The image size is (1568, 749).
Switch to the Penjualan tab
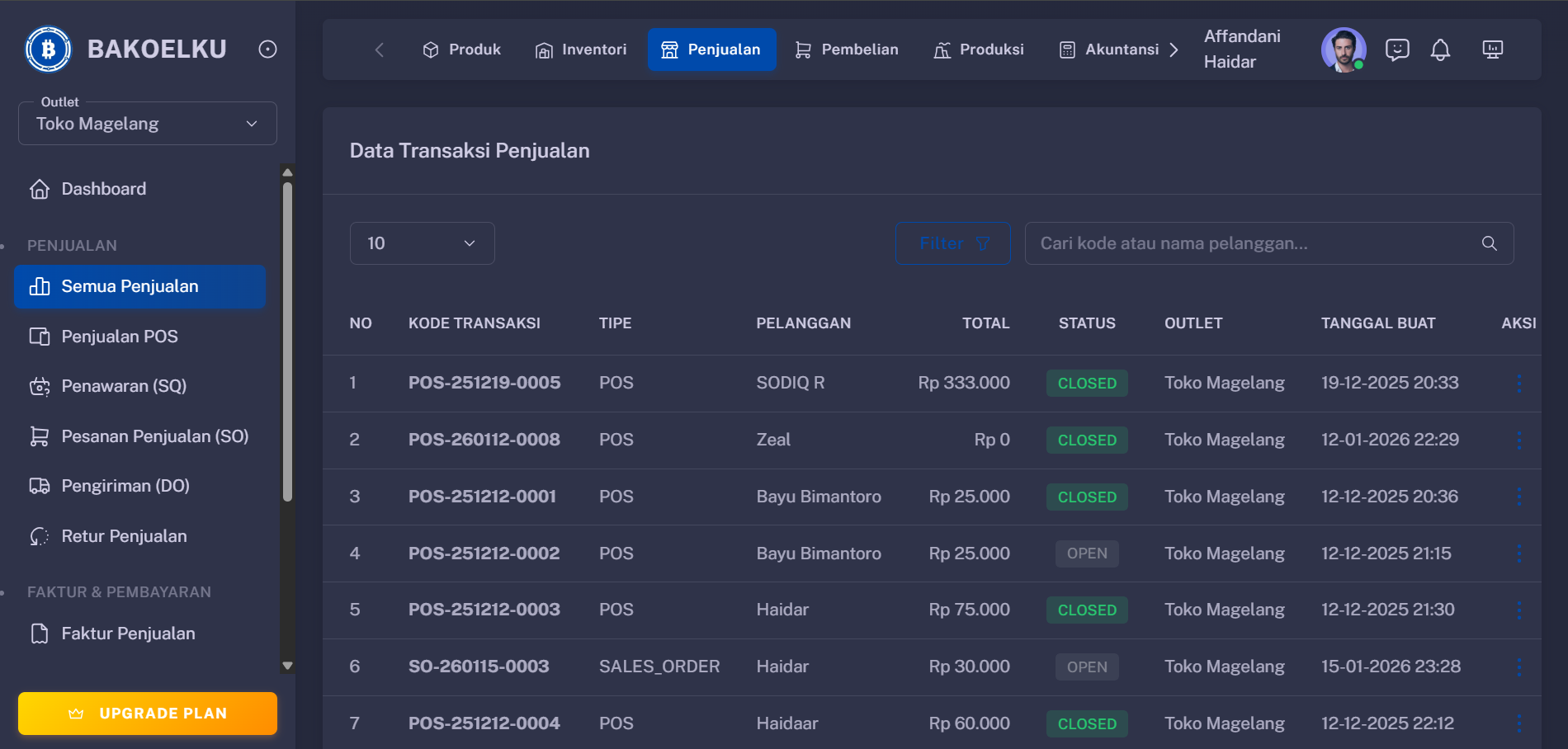pyautogui.click(x=712, y=49)
